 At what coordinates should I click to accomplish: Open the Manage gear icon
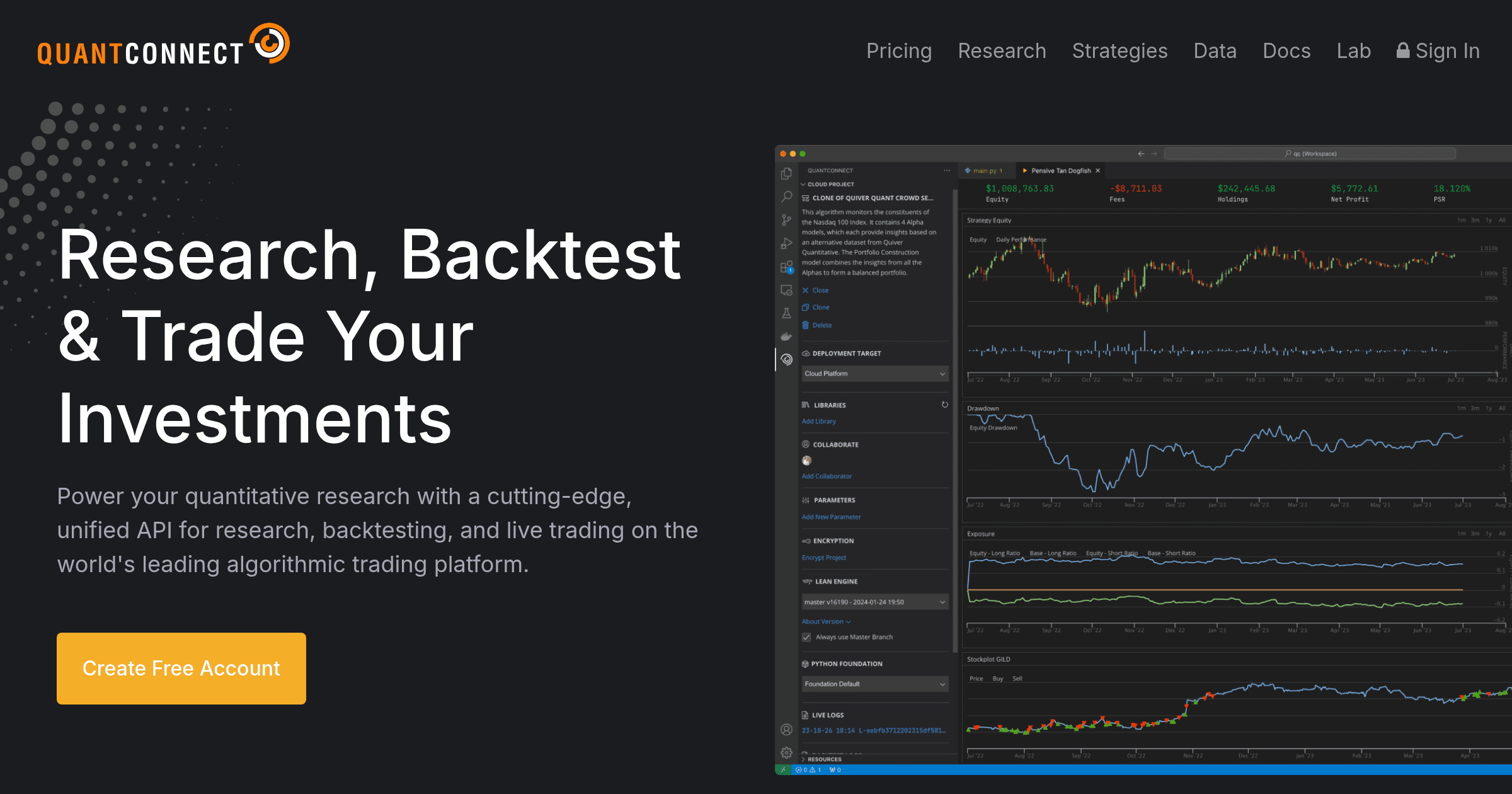[x=786, y=752]
